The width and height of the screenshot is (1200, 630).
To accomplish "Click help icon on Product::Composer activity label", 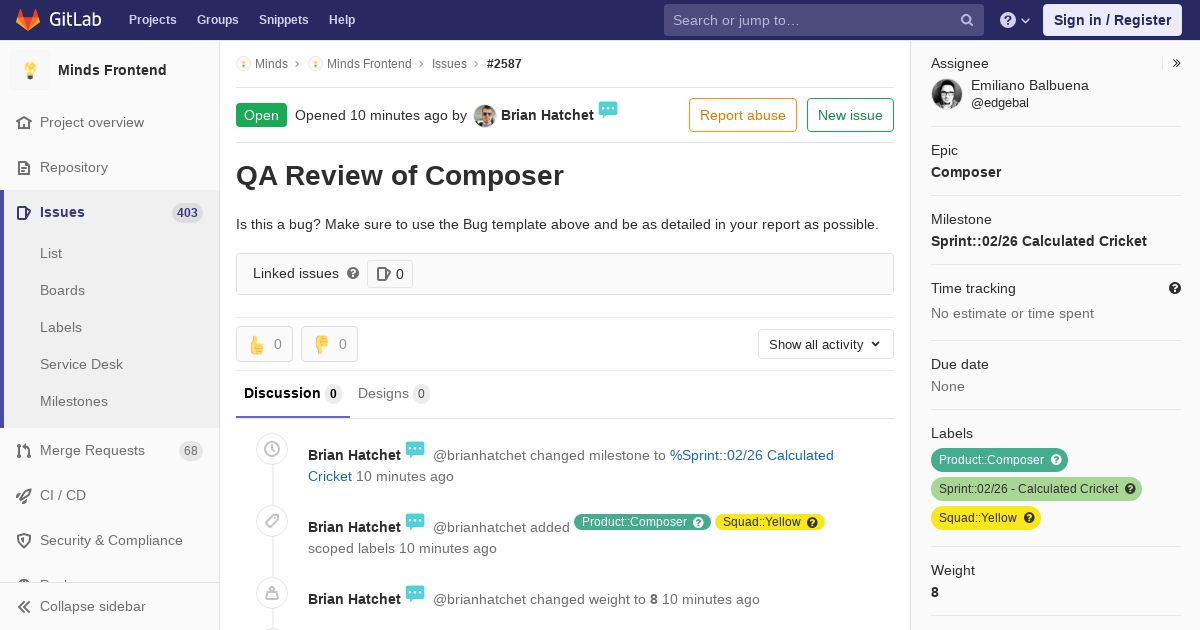I will tap(699, 522).
